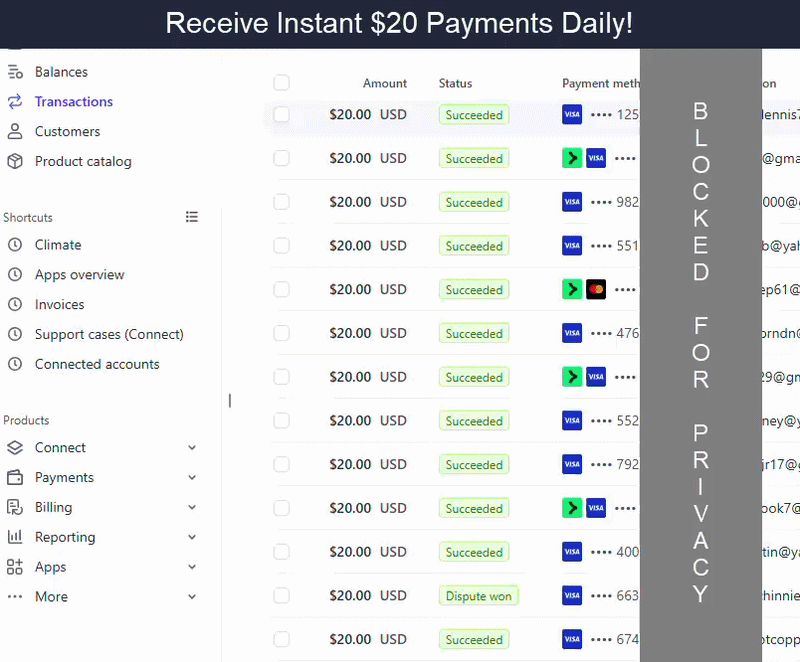Go to Transactions in the sidebar
Screen dimensions: 800x662
(x=74, y=101)
